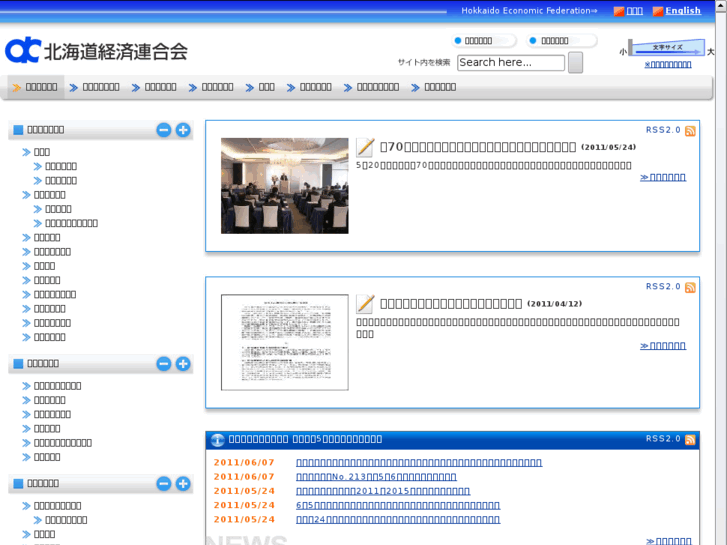The width and height of the screenshot is (727, 545).
Task: Click the pencil icon of the 2011/04/12 article
Action: point(365,303)
